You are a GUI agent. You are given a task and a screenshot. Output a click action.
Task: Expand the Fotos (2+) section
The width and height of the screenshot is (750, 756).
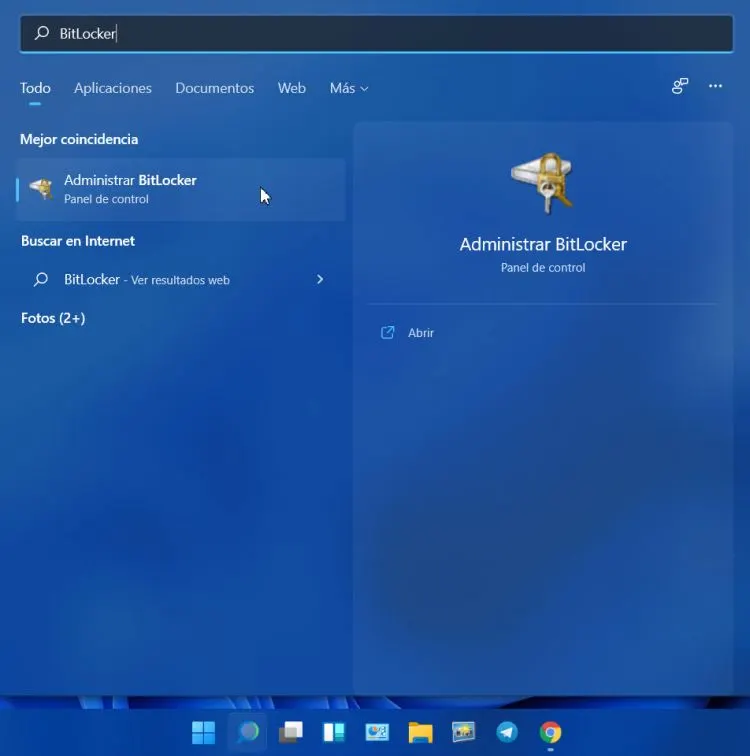click(x=53, y=318)
